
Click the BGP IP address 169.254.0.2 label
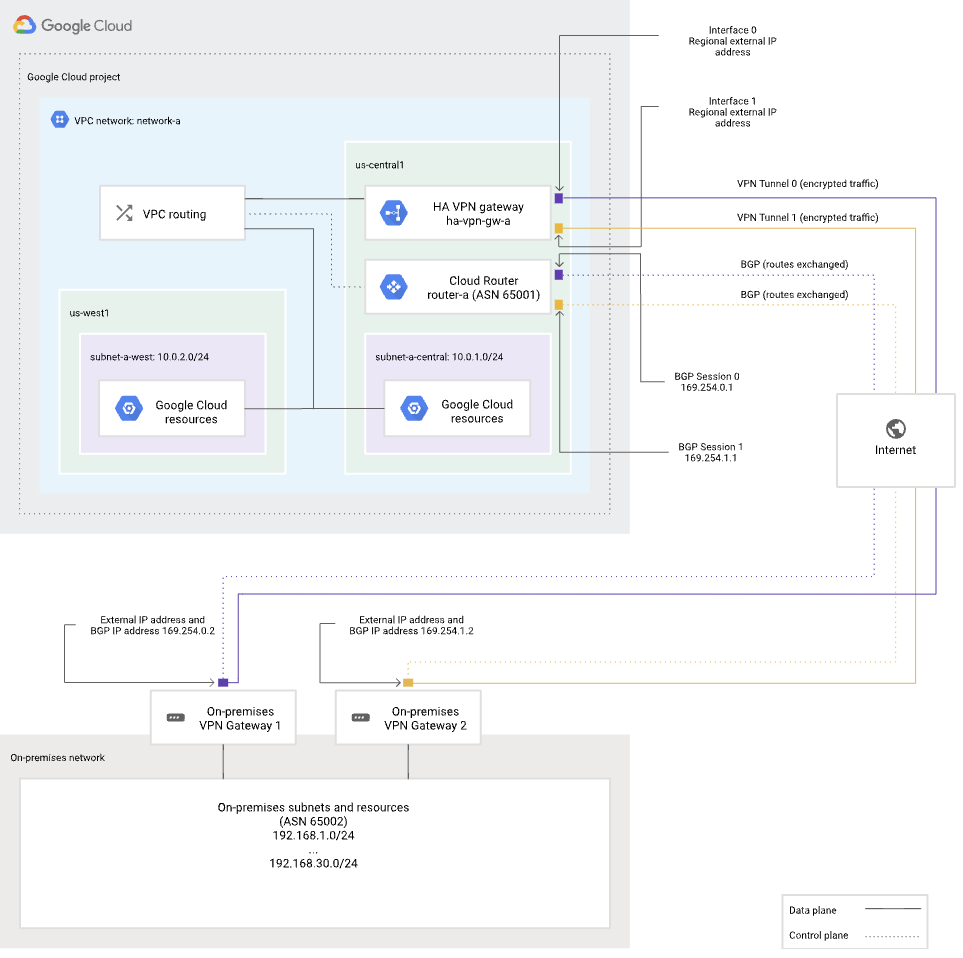(x=152, y=631)
